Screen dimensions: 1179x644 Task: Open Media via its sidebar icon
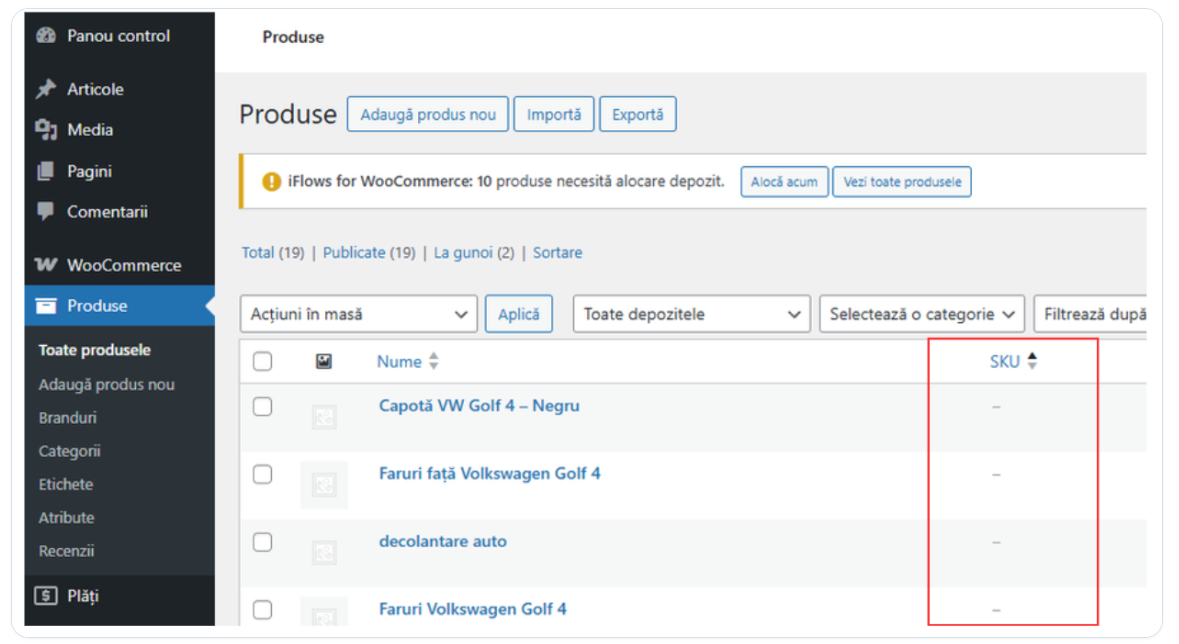pos(45,130)
